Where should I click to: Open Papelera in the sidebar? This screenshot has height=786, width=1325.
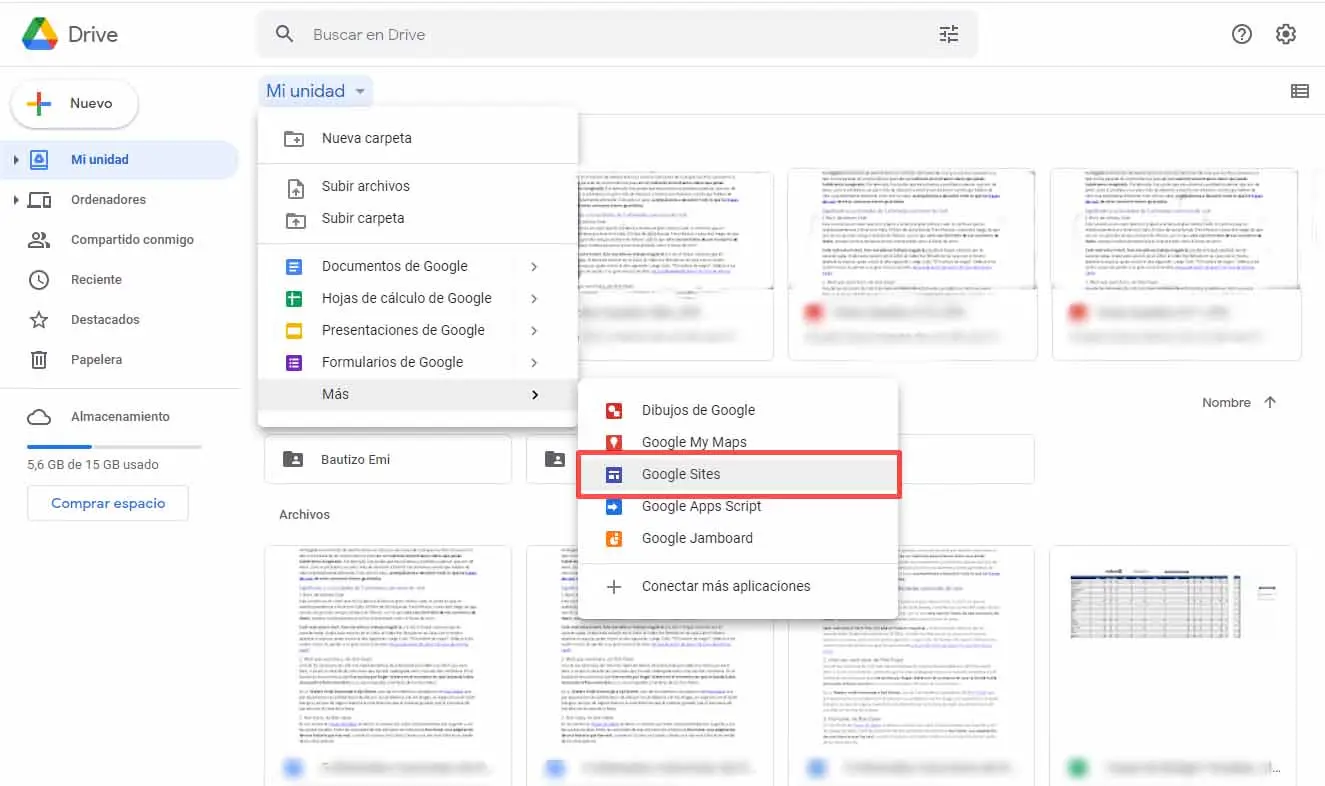120,360
